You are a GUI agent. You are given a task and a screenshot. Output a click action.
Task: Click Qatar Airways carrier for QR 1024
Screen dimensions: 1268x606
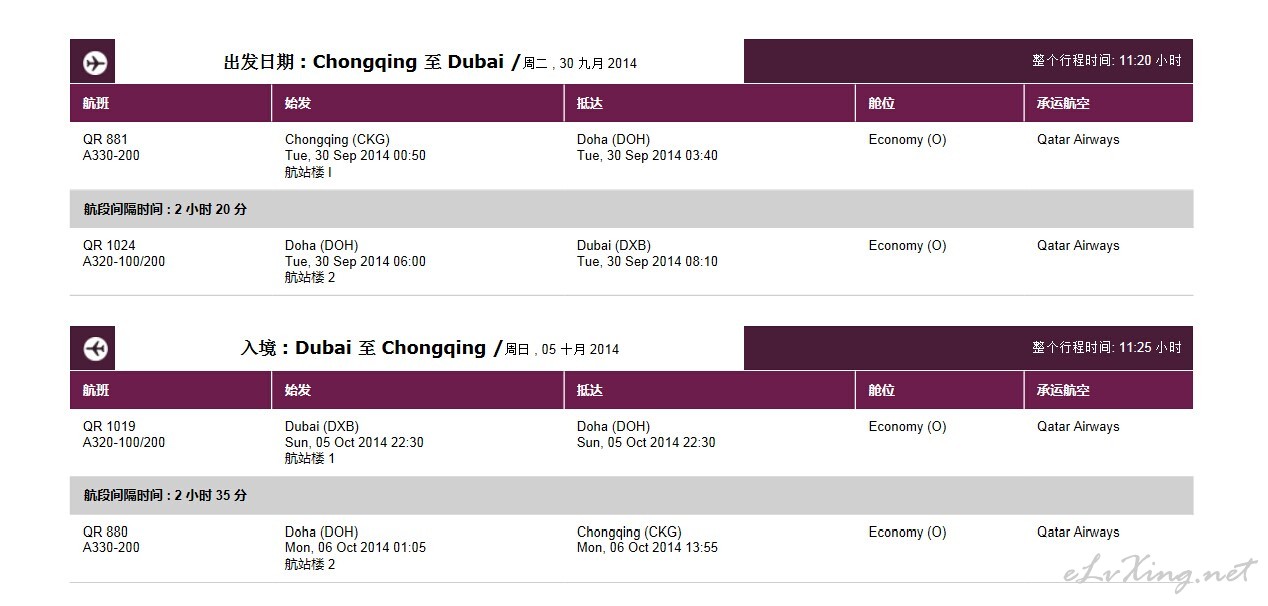pyautogui.click(x=1078, y=246)
